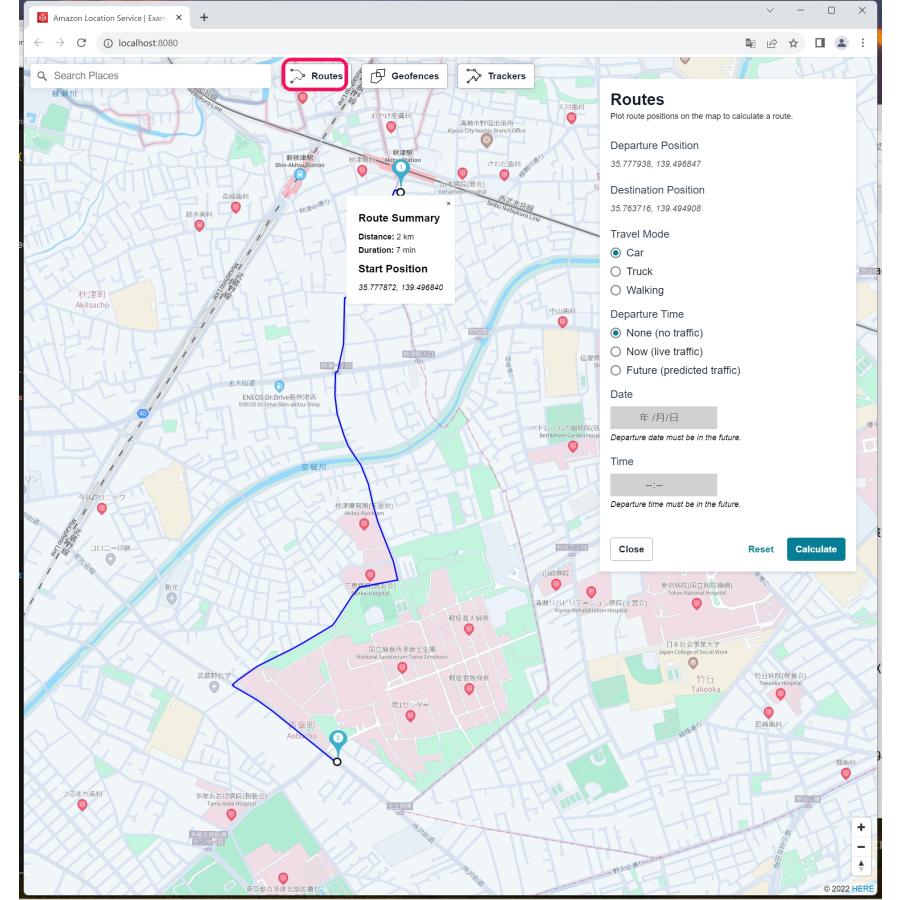
Task: Open the Geofences panel
Action: coord(404,76)
